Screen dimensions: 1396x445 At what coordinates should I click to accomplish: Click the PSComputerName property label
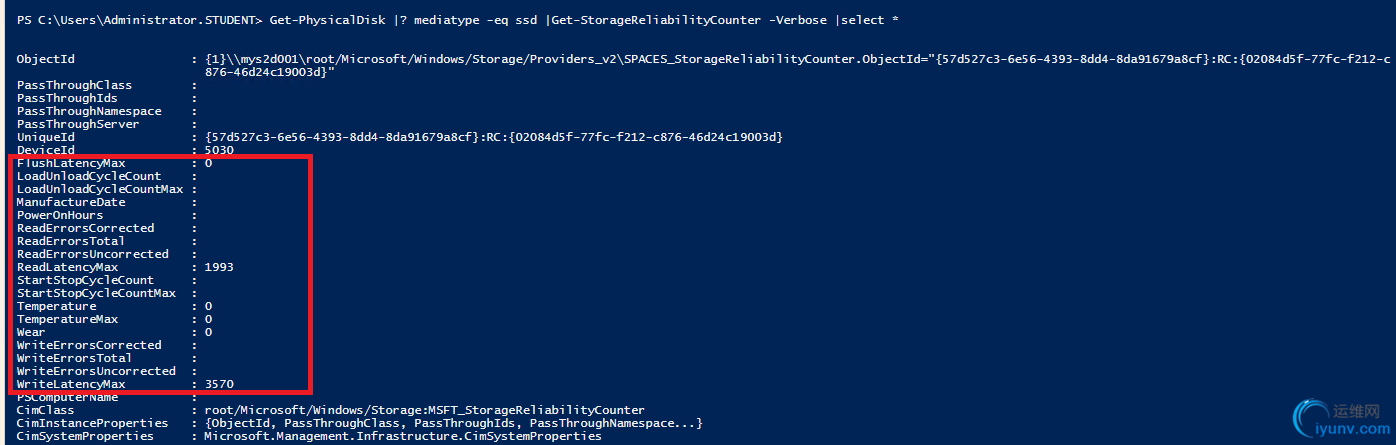point(67,397)
